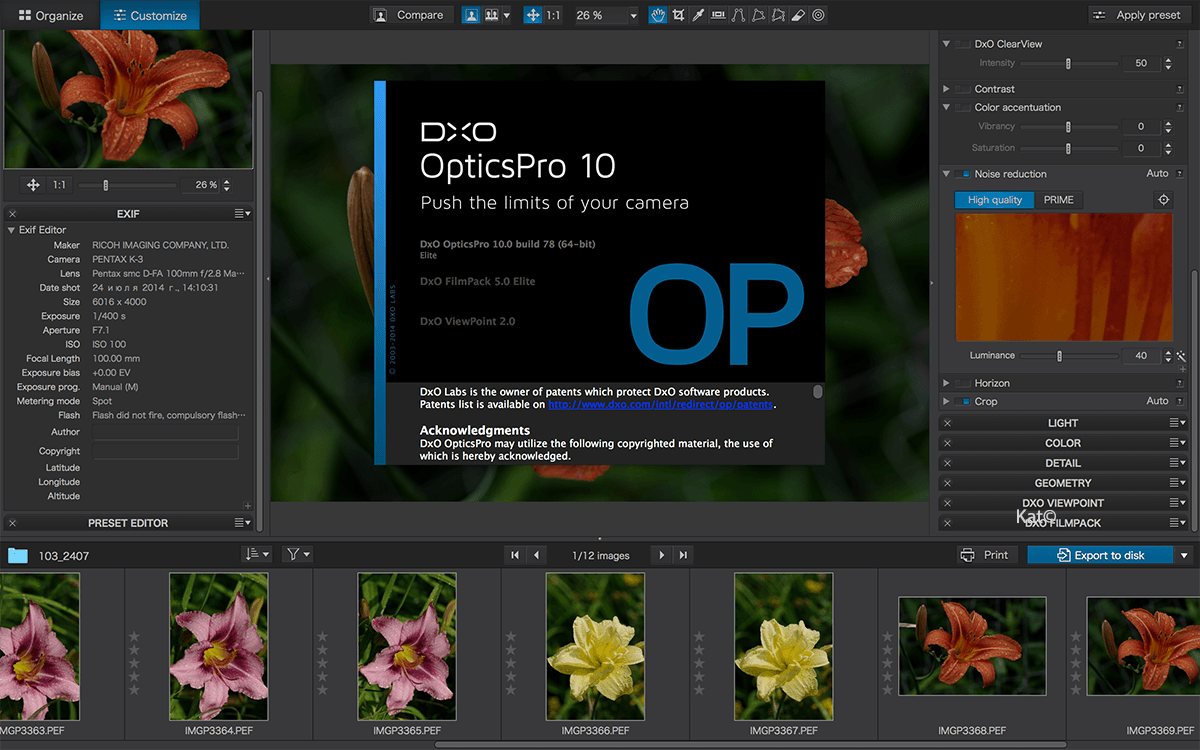The image size is (1200, 750).
Task: Switch to side-by-side image view
Action: pos(491,15)
